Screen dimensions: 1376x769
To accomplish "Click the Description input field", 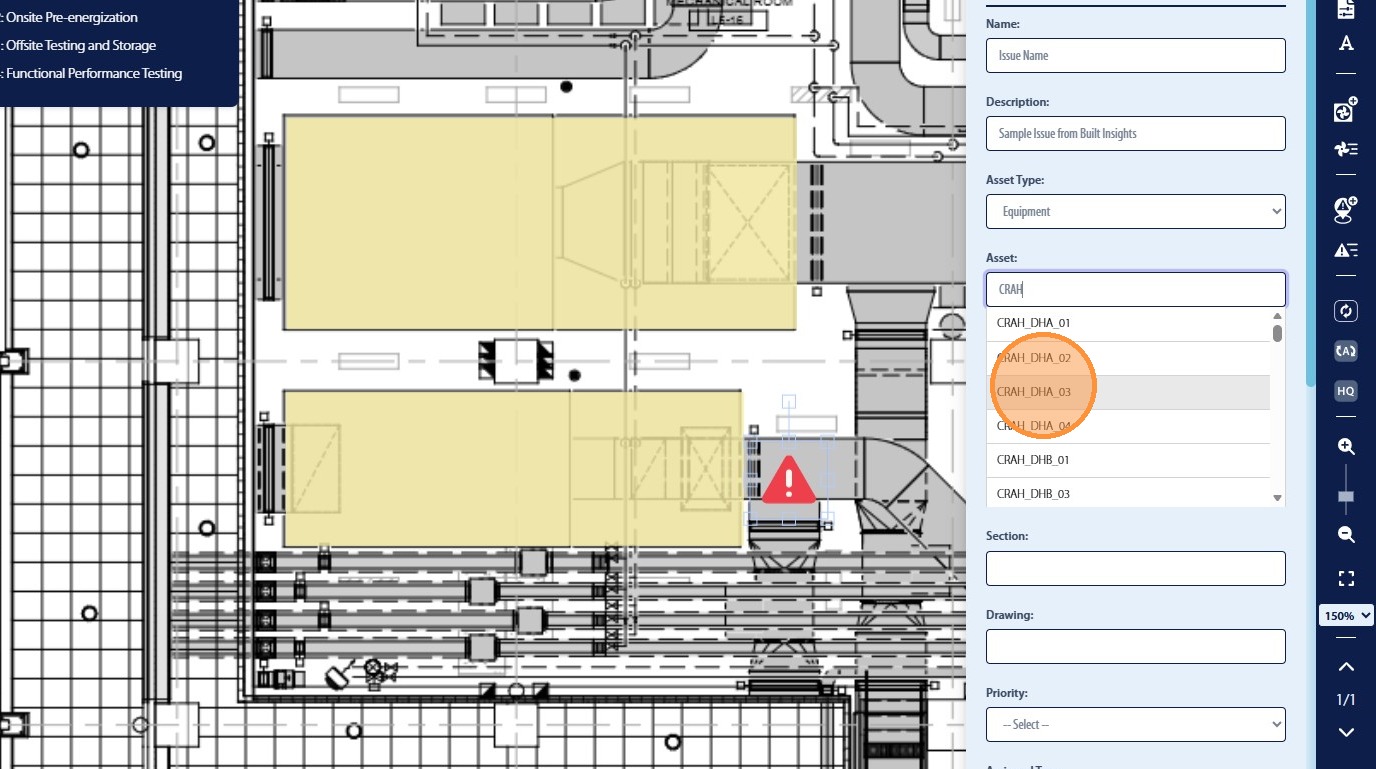I will point(1135,133).
